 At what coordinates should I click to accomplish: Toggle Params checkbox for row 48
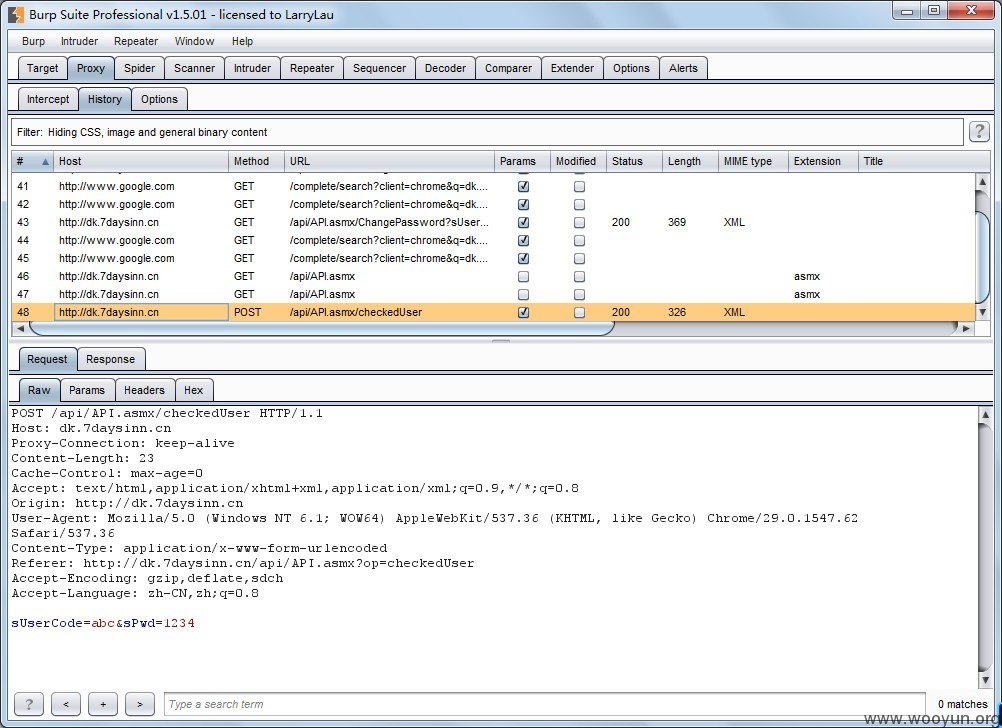pos(523,313)
